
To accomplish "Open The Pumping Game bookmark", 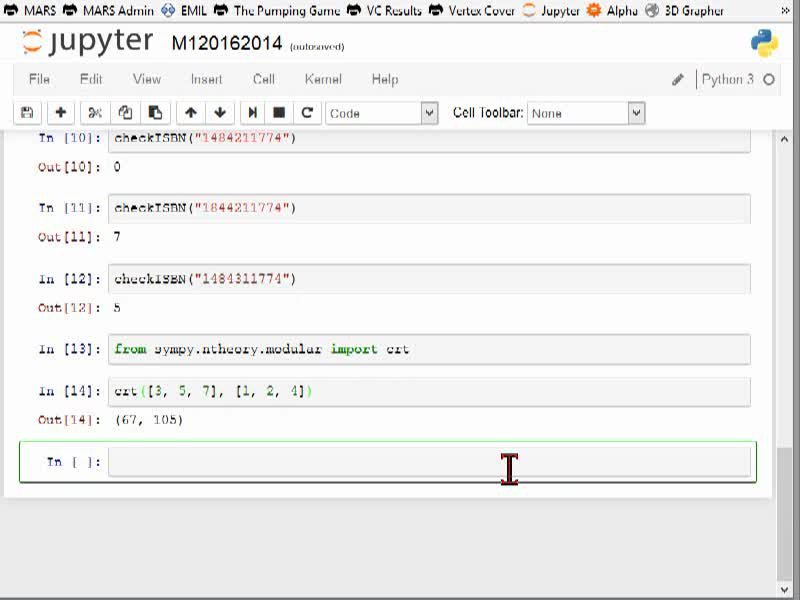I will point(277,10).
